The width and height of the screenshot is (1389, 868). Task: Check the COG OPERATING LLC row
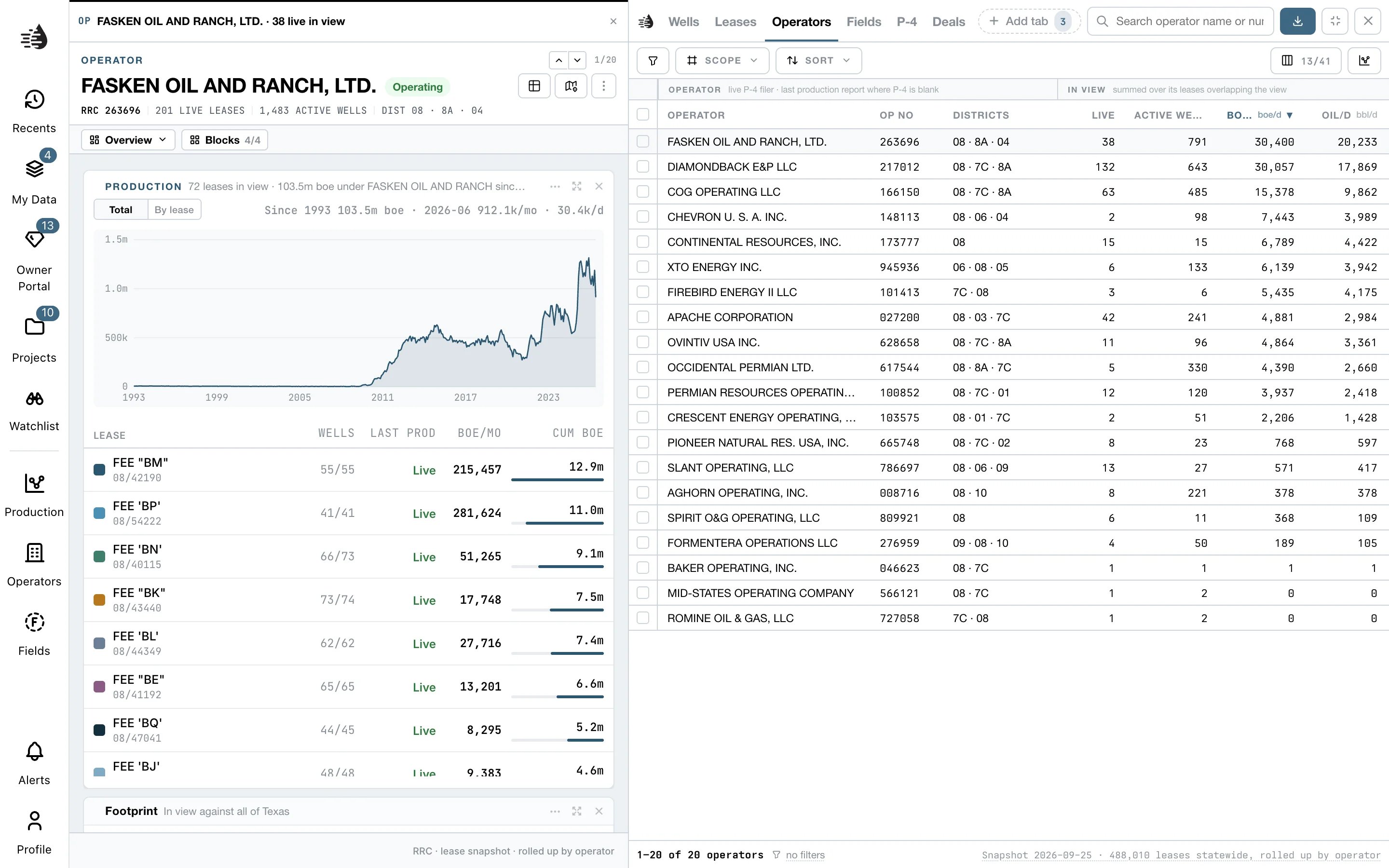click(x=643, y=192)
